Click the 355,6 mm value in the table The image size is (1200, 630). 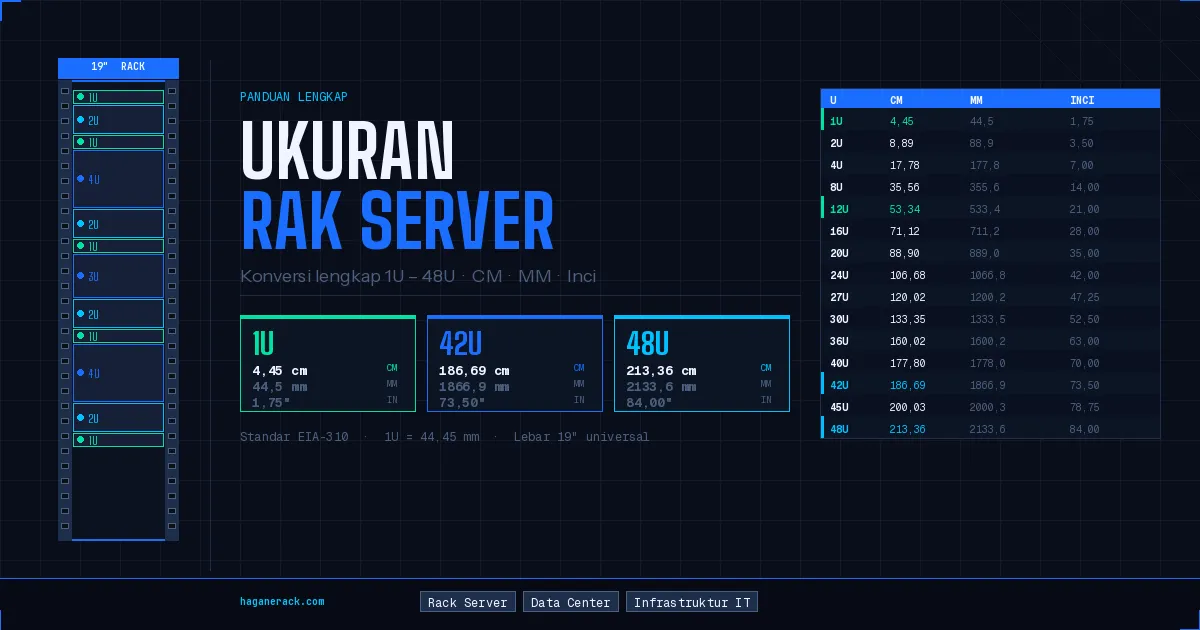[984, 187]
